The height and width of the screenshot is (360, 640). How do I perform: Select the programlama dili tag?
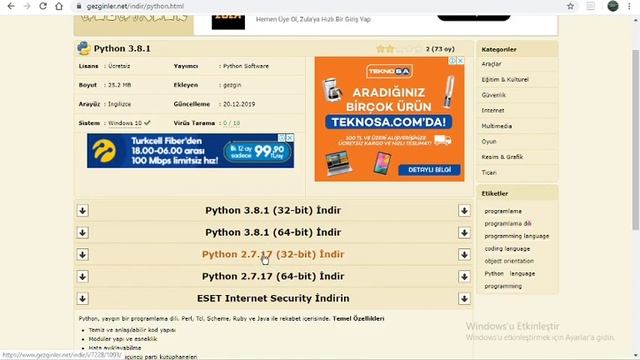[508, 224]
